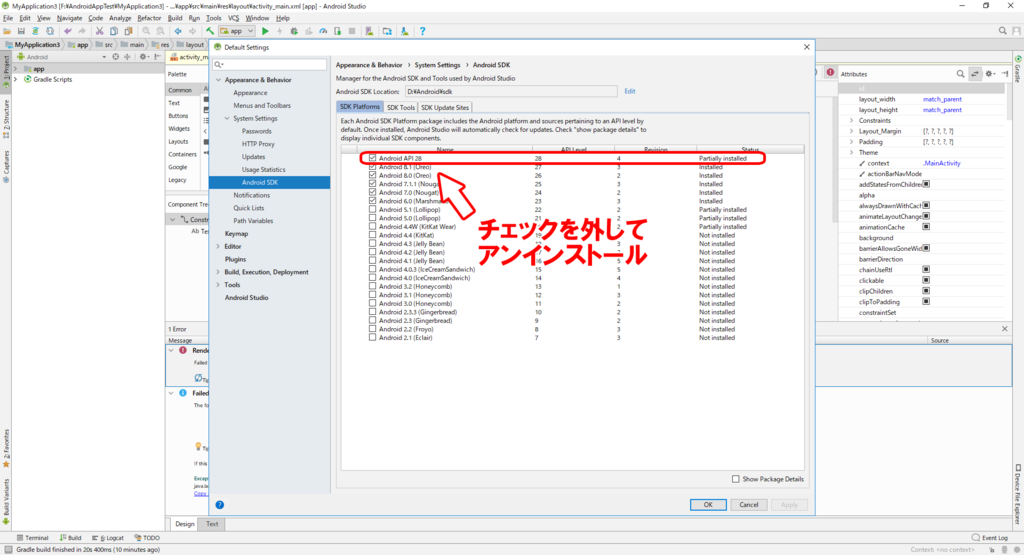The width and height of the screenshot is (1024, 555).
Task: Toggle the view all attributes arrows icon
Action: (975, 74)
